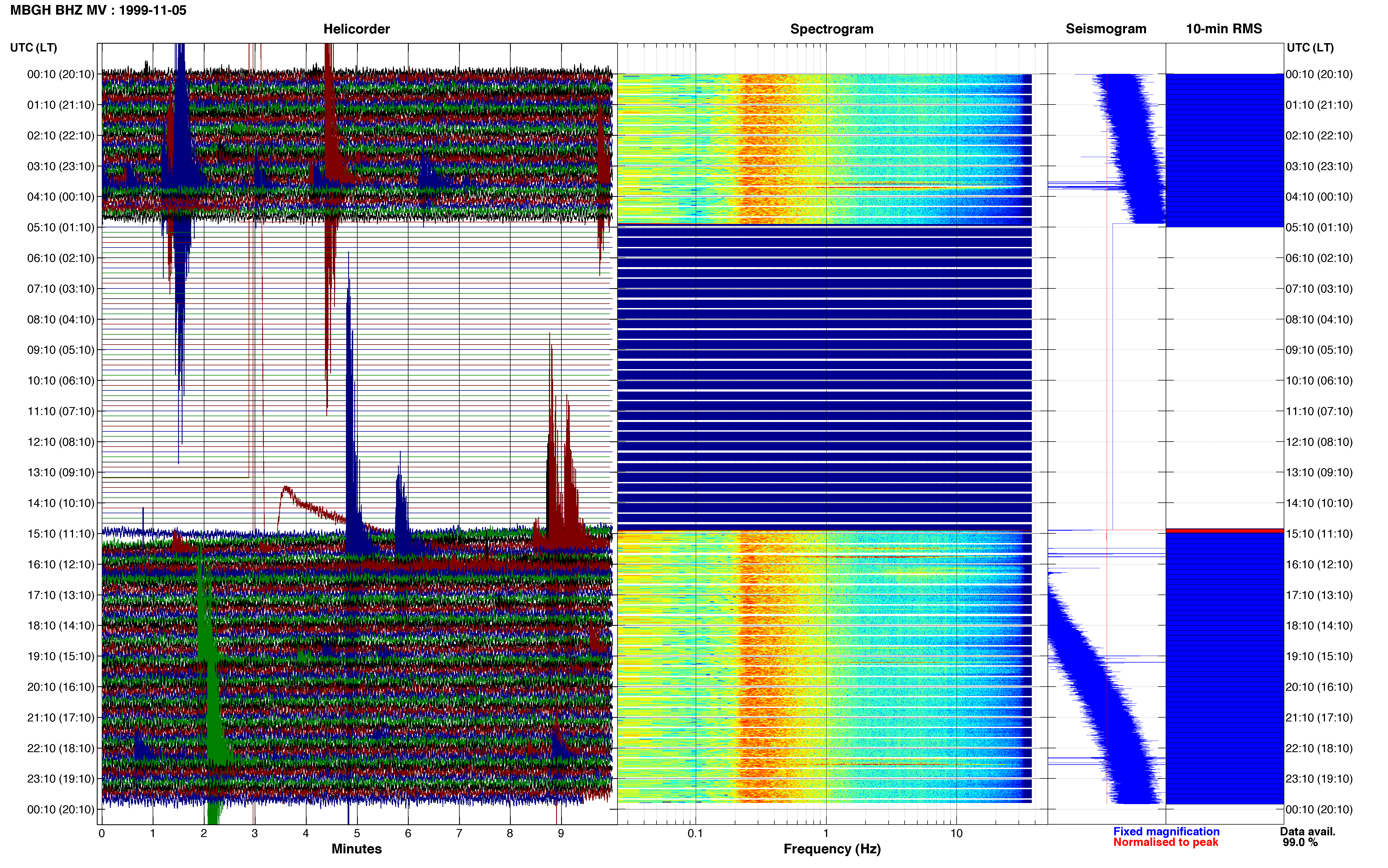Click the left '11:10 (07:10)' time label
1388x868 pixels.
(60, 411)
